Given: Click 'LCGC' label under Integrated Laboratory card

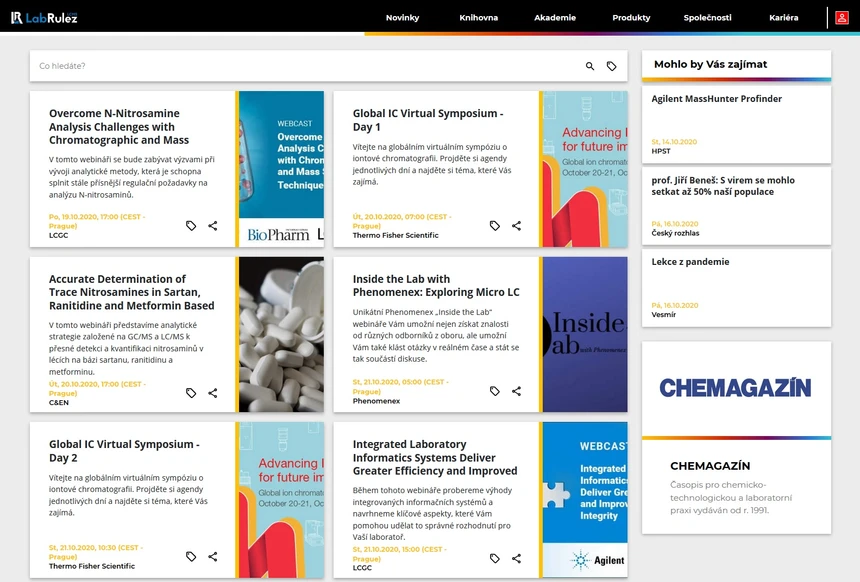Looking at the screenshot, I should [362, 568].
